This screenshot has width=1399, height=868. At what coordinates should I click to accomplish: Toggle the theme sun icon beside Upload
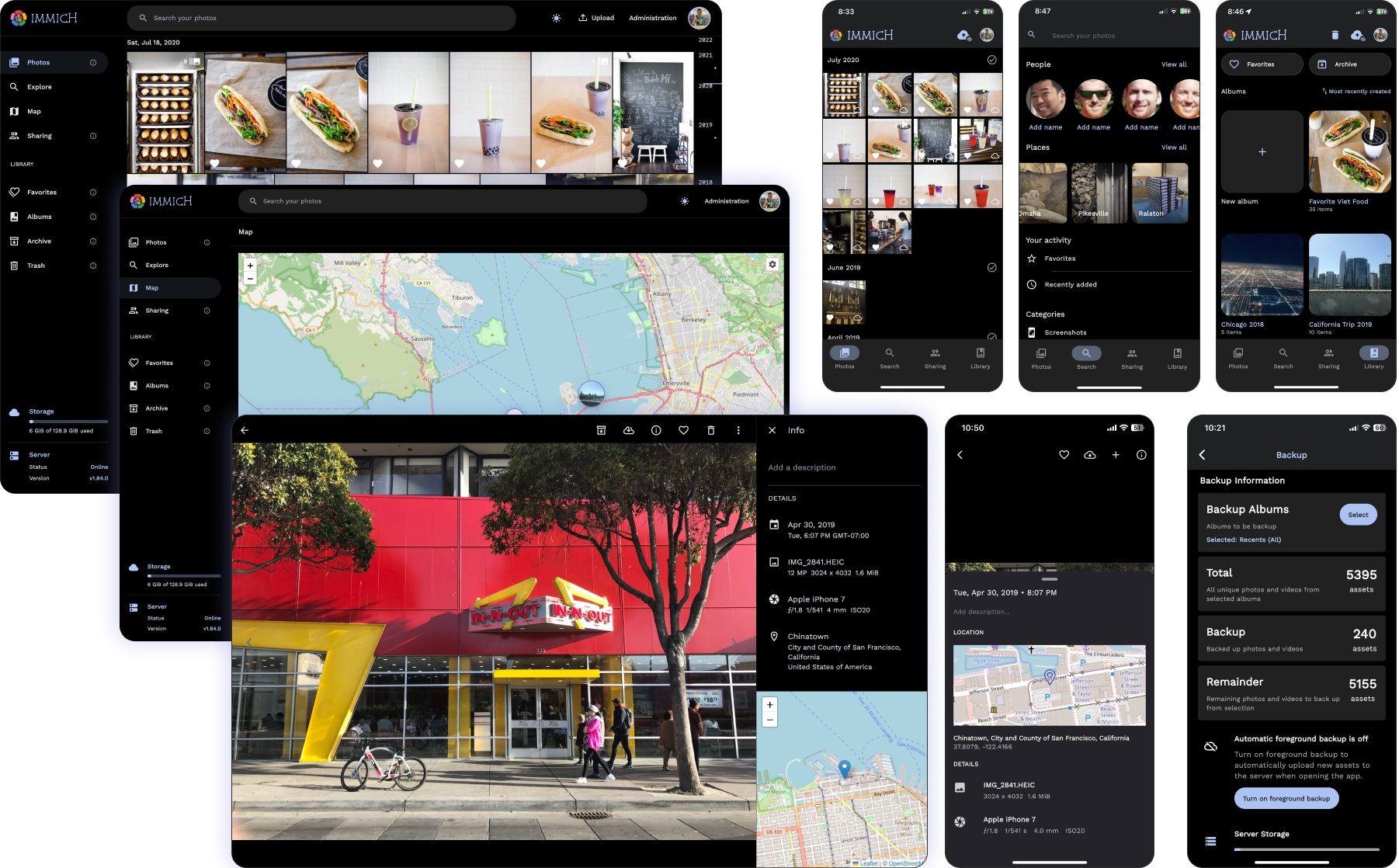pyautogui.click(x=556, y=18)
